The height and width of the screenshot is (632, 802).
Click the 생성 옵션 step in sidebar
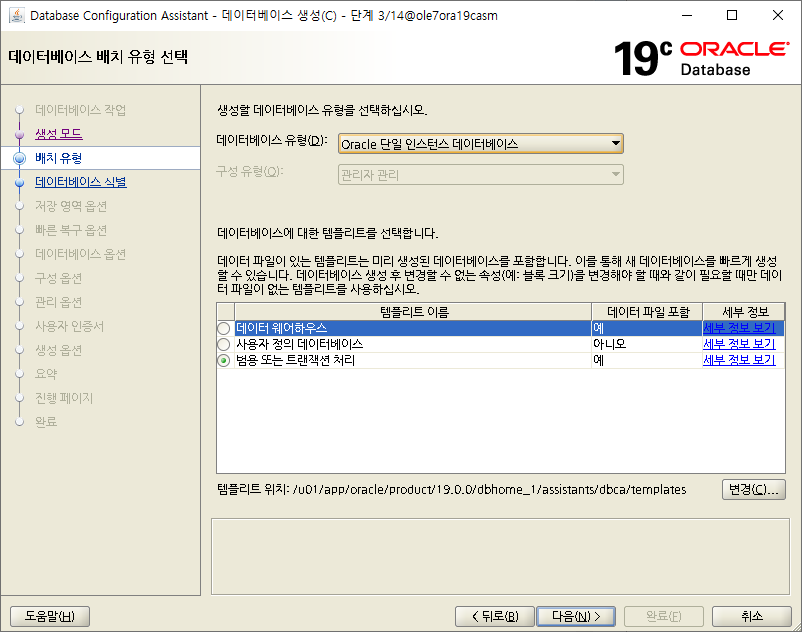point(58,350)
